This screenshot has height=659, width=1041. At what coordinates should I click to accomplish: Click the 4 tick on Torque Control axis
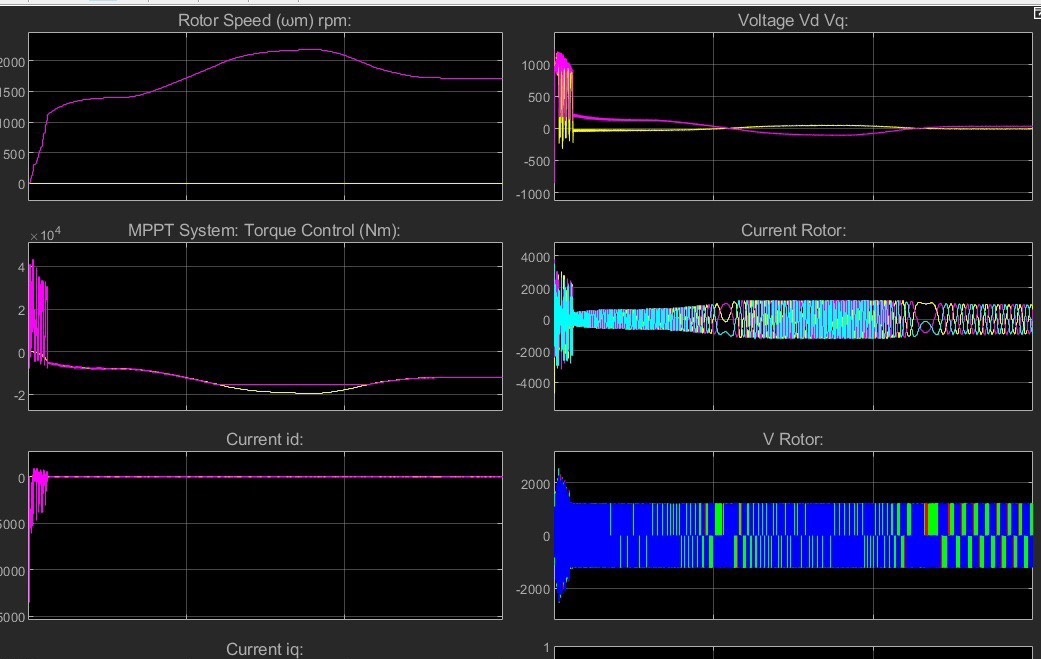pos(21,267)
